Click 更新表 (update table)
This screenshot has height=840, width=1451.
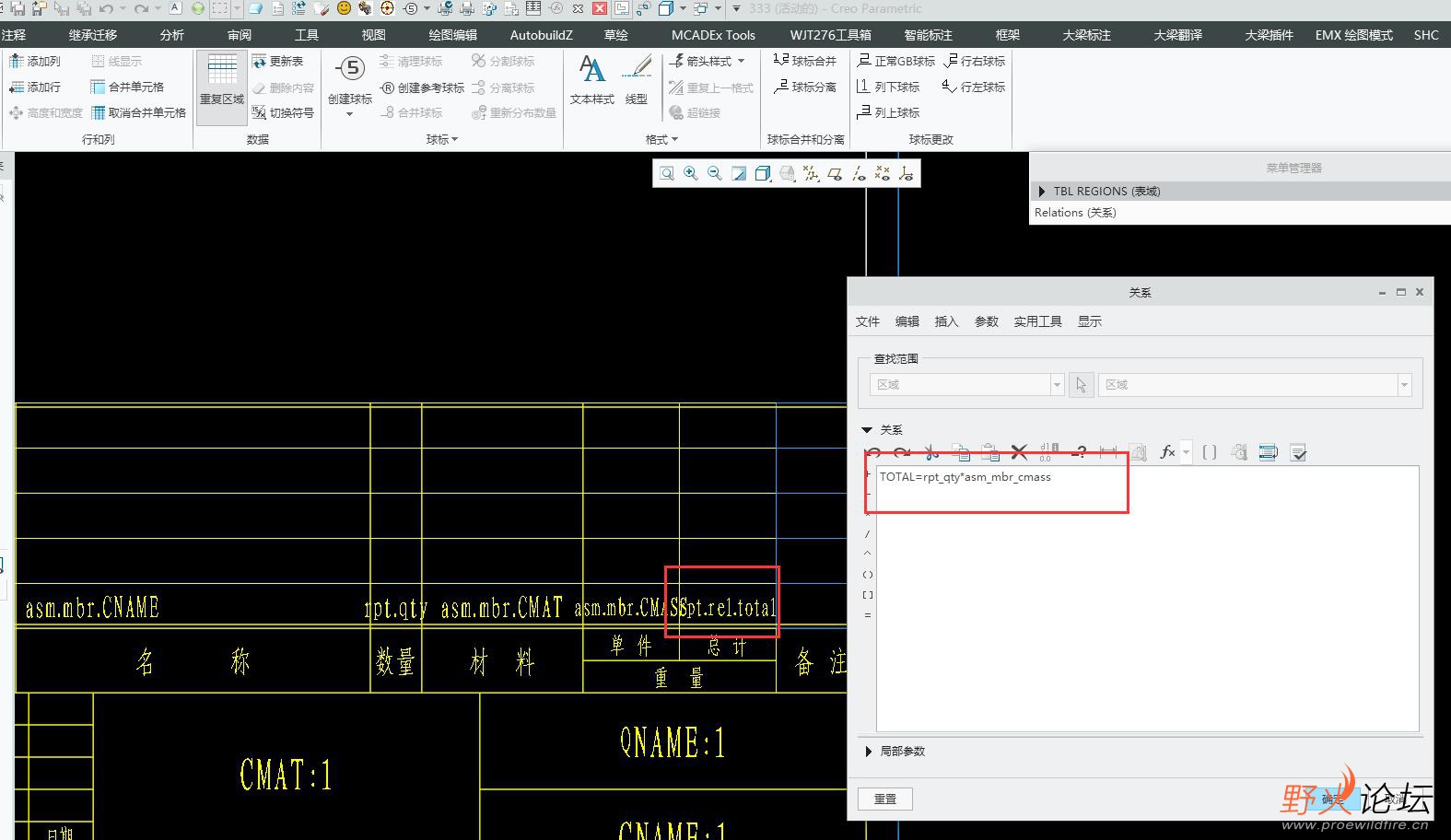pyautogui.click(x=278, y=61)
